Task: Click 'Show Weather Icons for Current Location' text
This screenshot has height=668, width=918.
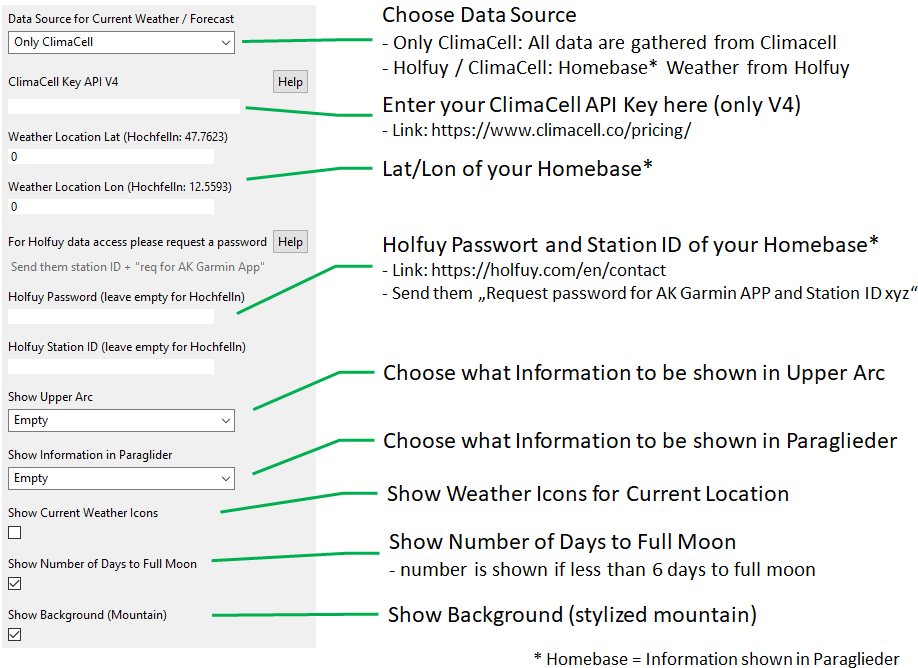Action: [588, 494]
